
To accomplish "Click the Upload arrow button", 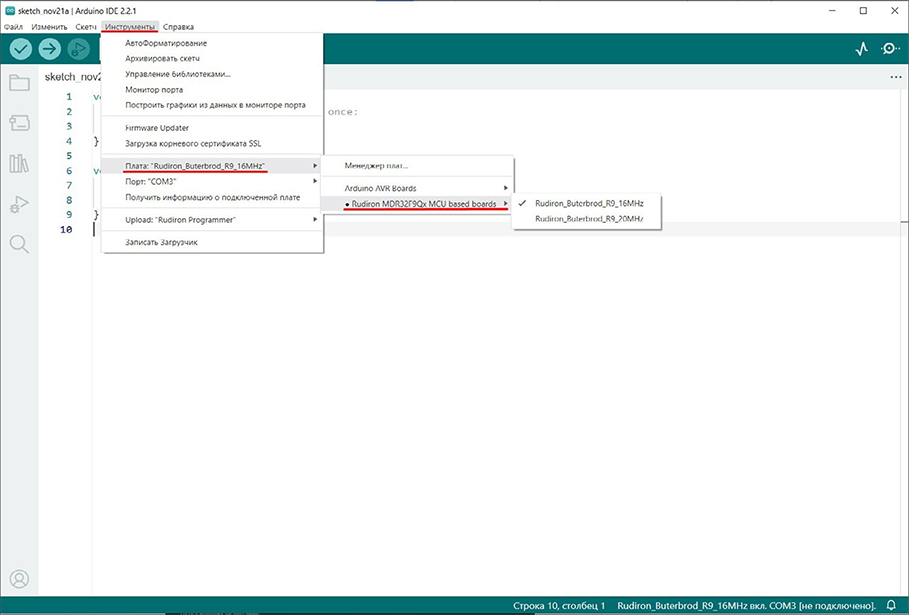I will click(50, 49).
